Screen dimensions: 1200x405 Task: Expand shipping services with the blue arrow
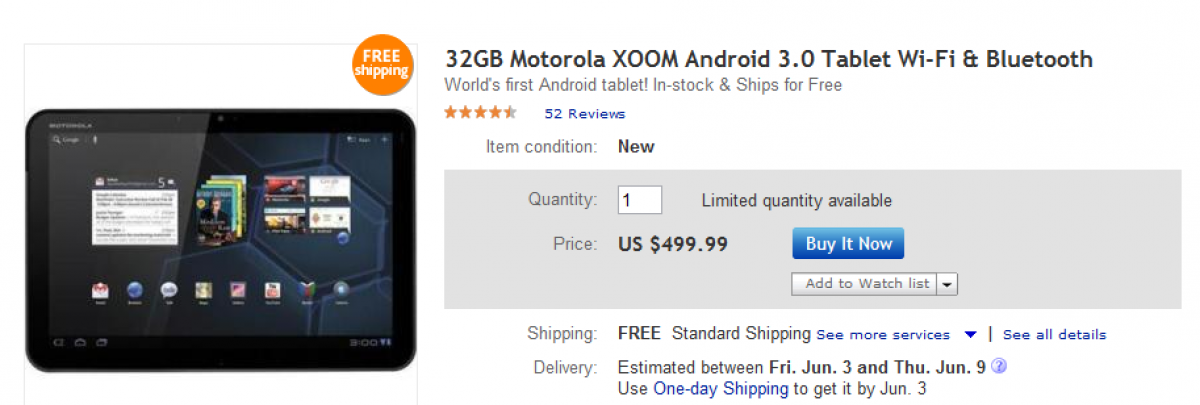click(970, 335)
